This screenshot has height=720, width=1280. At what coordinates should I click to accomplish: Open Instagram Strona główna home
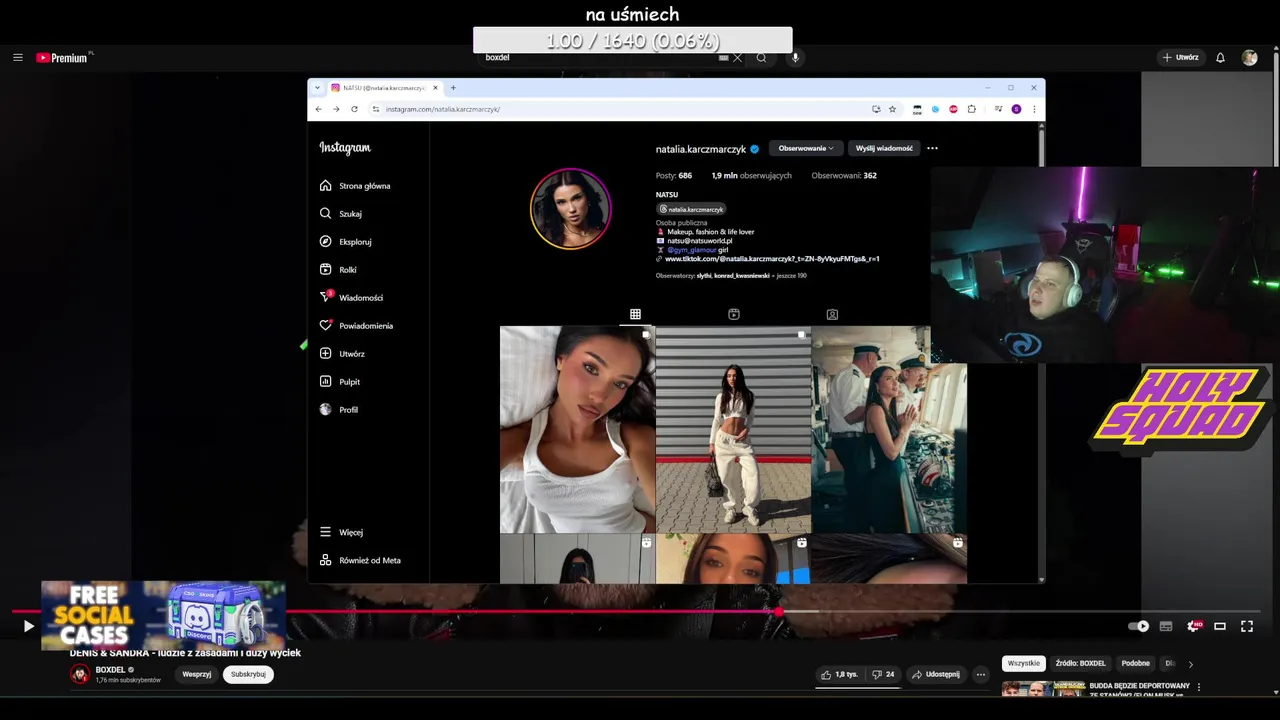coord(355,186)
